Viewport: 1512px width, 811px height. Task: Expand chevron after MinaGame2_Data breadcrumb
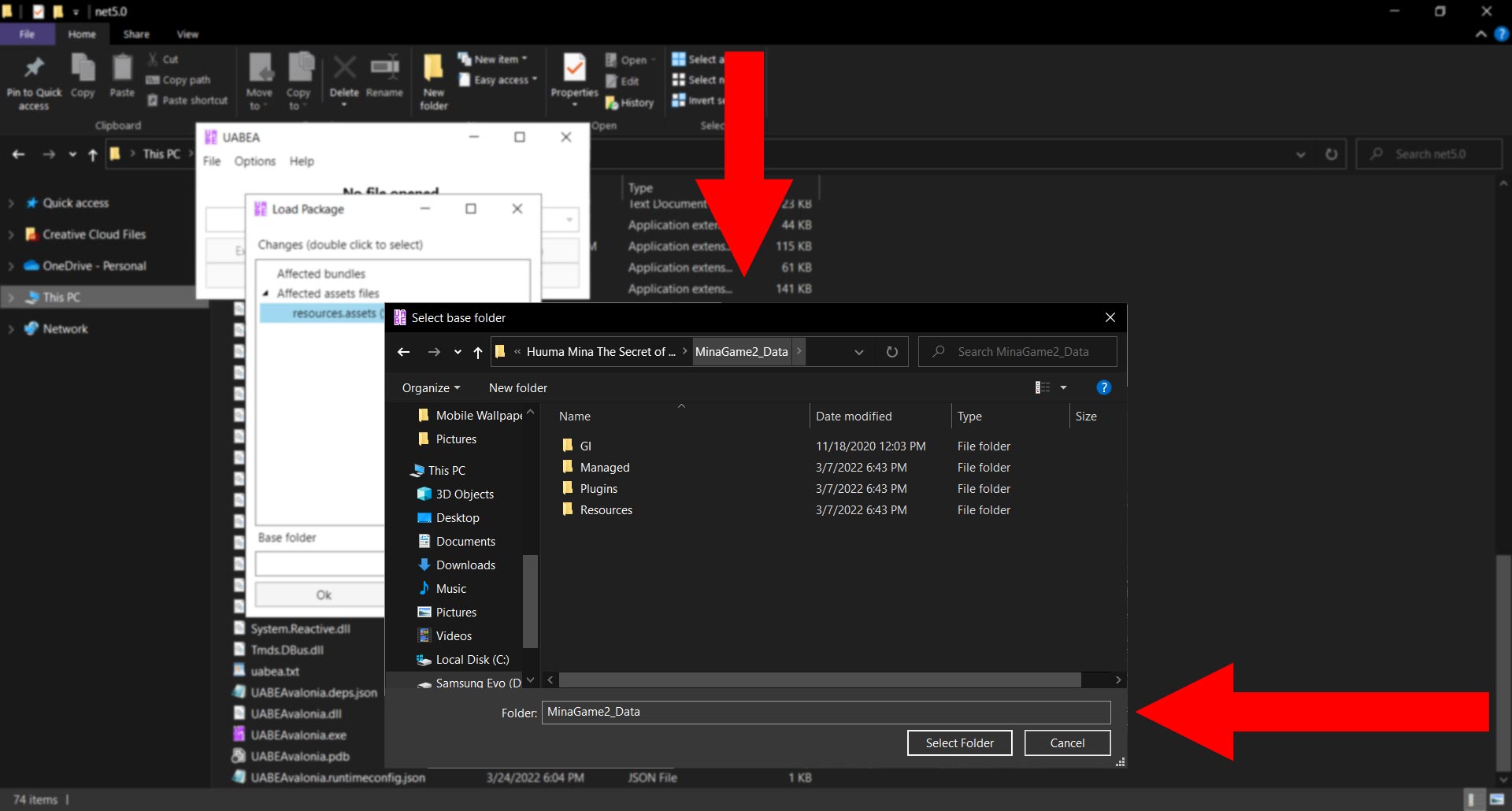(x=799, y=351)
